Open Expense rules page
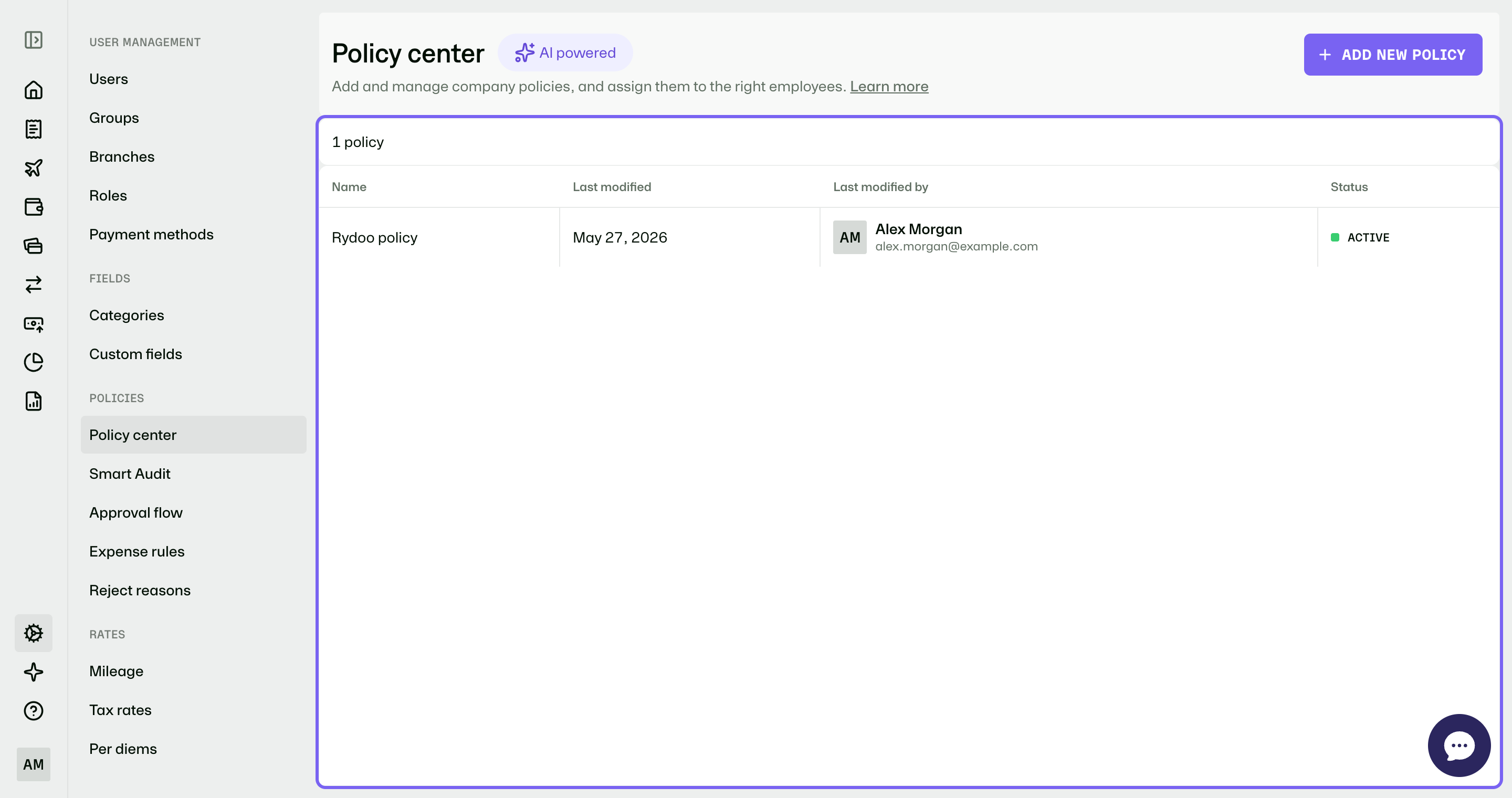The image size is (1512, 798). 136,552
